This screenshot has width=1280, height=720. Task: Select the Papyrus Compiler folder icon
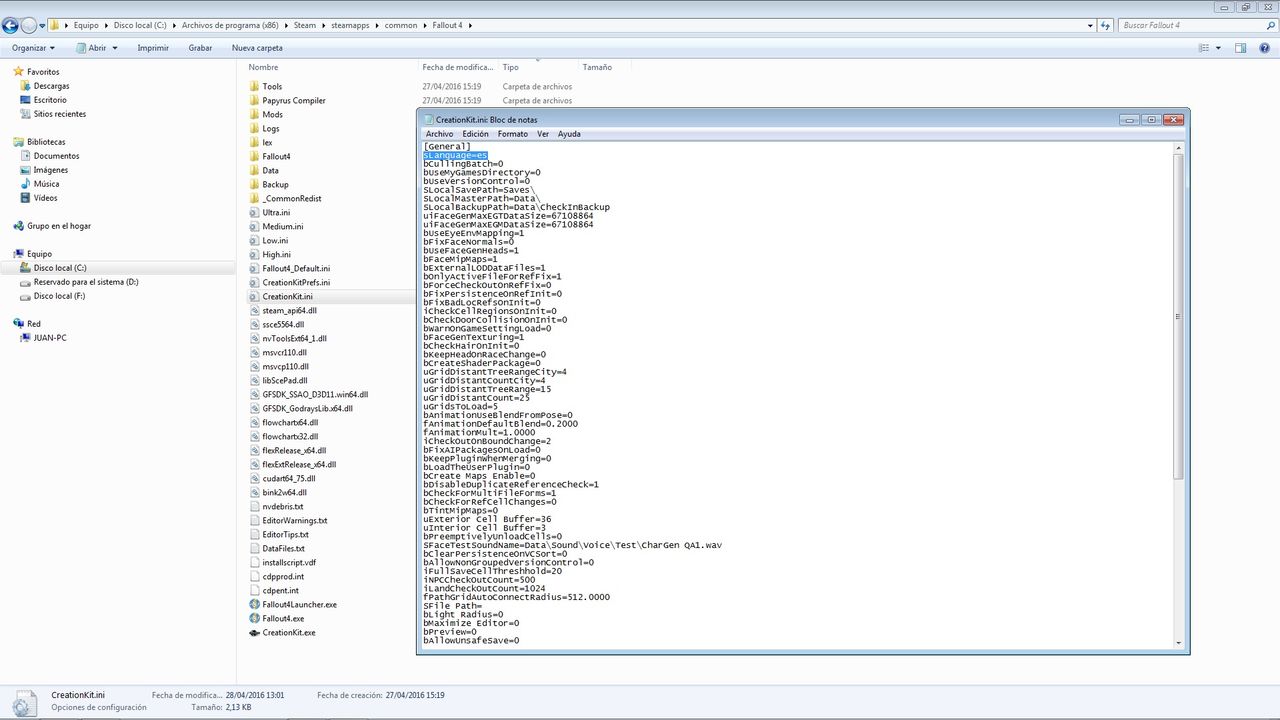[x=254, y=101]
